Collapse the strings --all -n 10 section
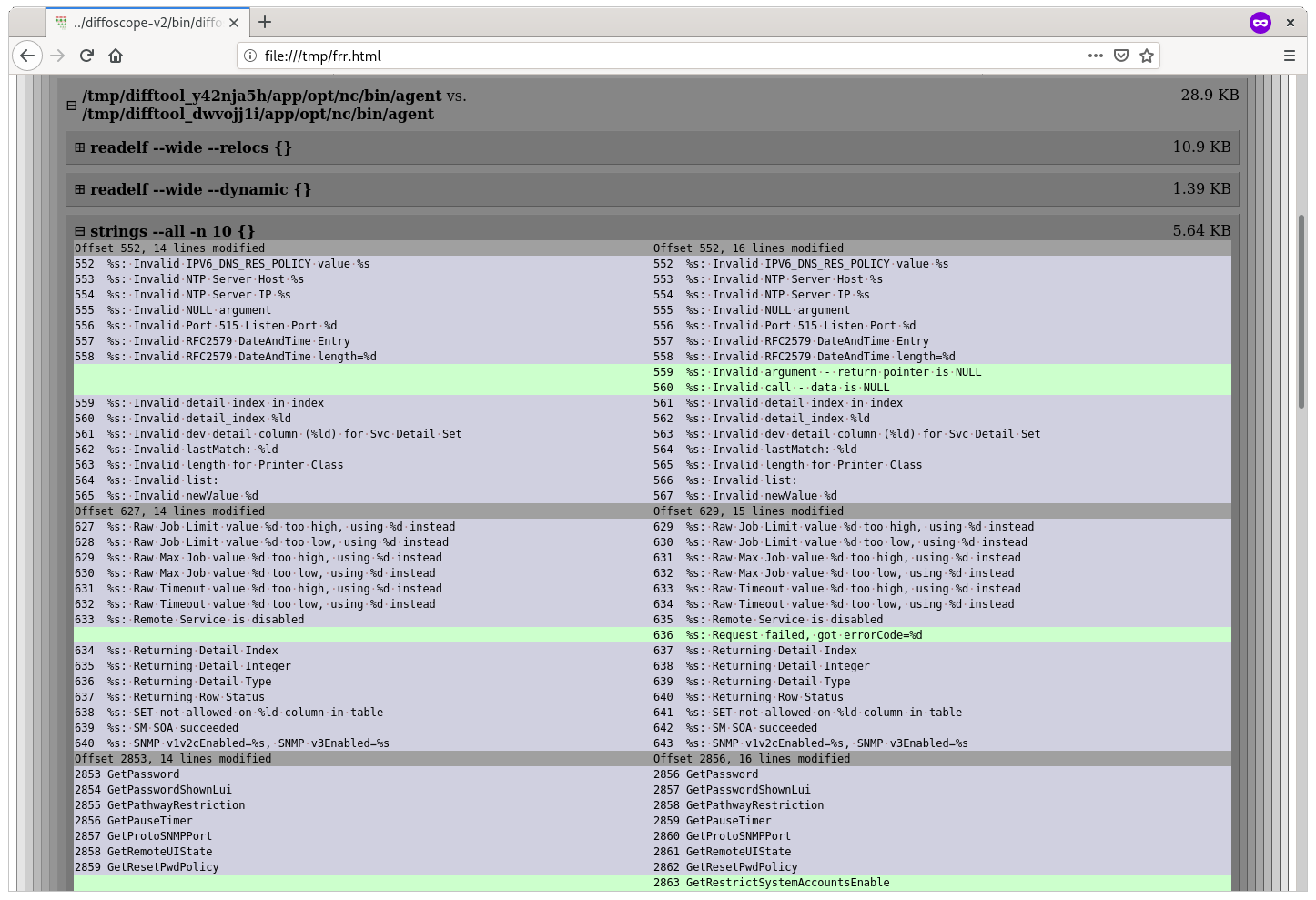The image size is (1316, 900). point(80,231)
